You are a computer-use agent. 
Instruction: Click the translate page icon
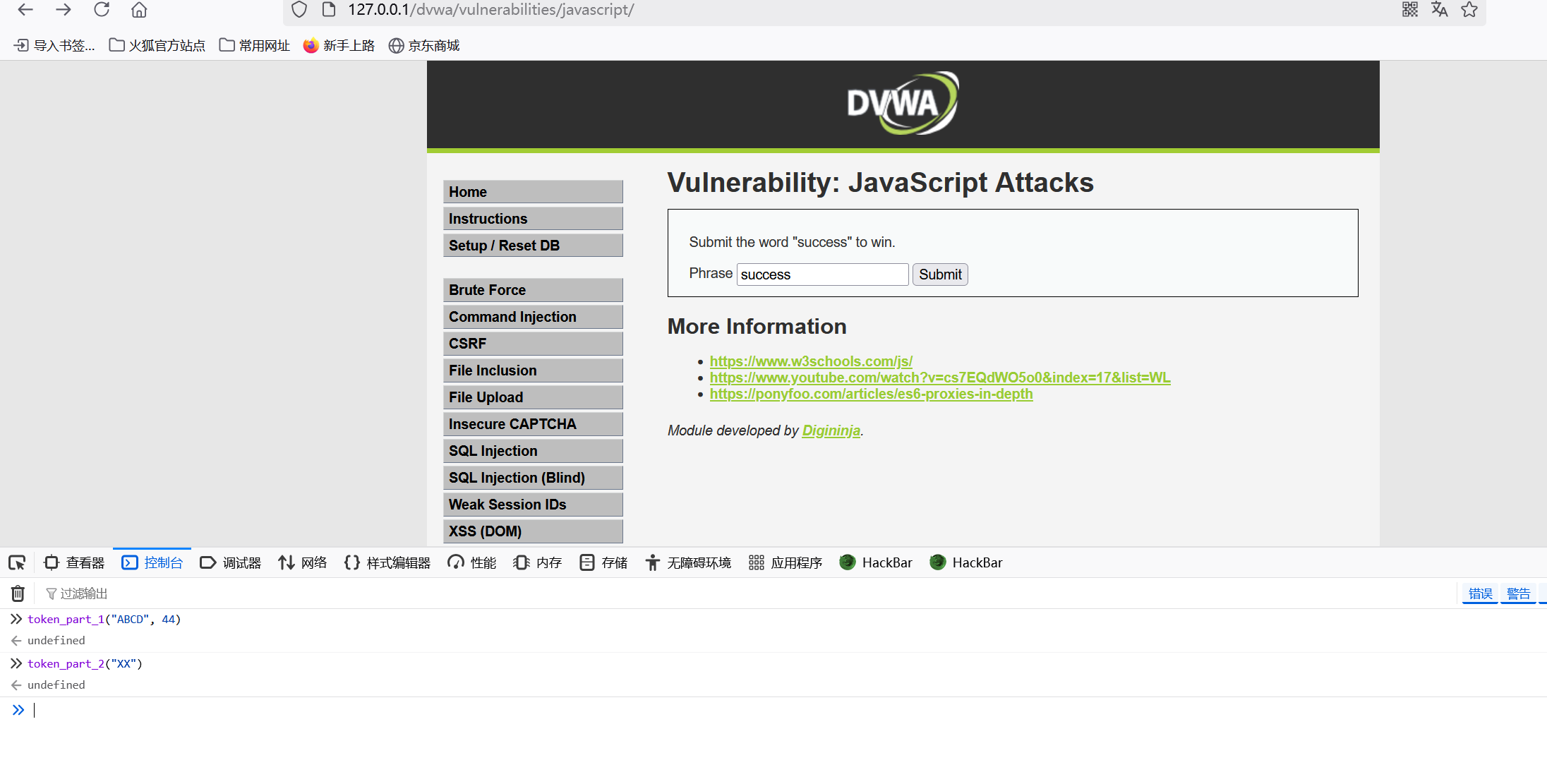[1440, 10]
